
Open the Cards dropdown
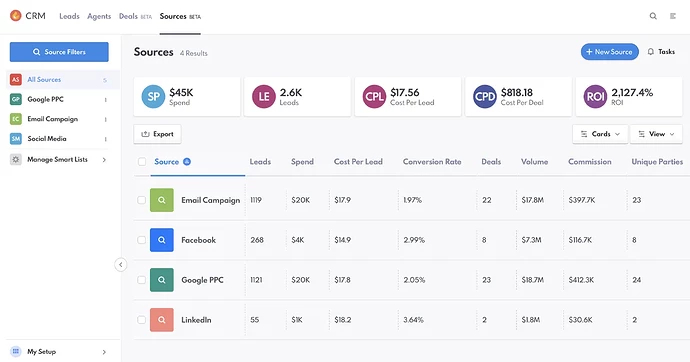tap(600, 134)
